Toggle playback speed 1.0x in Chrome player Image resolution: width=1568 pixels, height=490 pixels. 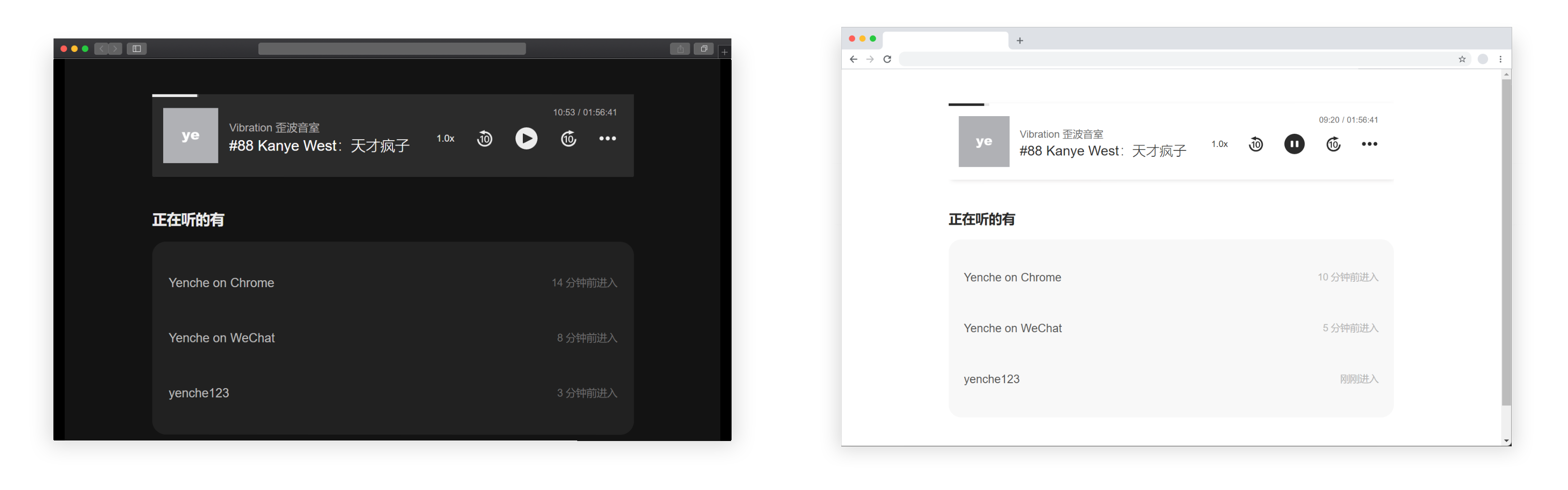coord(1219,144)
